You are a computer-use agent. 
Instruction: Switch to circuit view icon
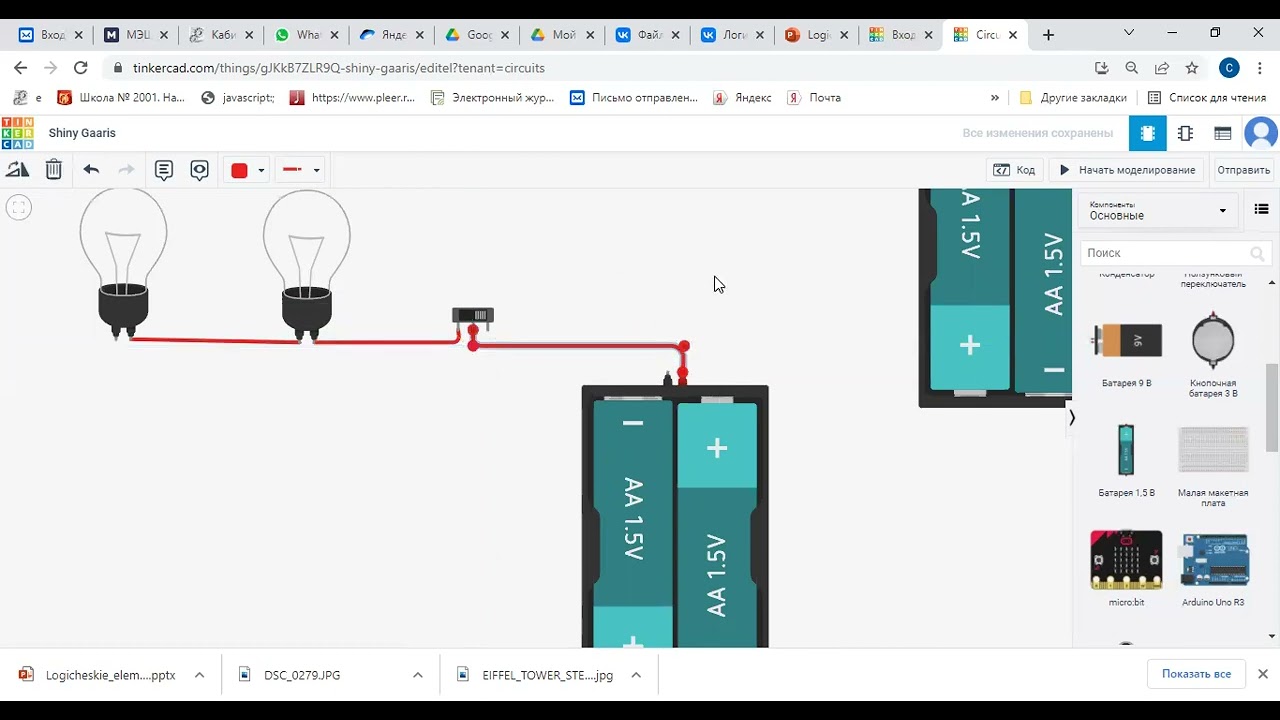[1148, 133]
